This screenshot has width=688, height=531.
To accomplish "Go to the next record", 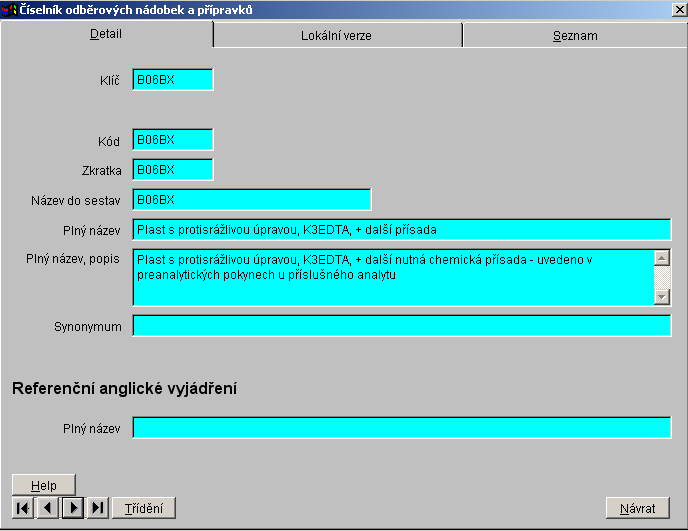I will [x=73, y=508].
